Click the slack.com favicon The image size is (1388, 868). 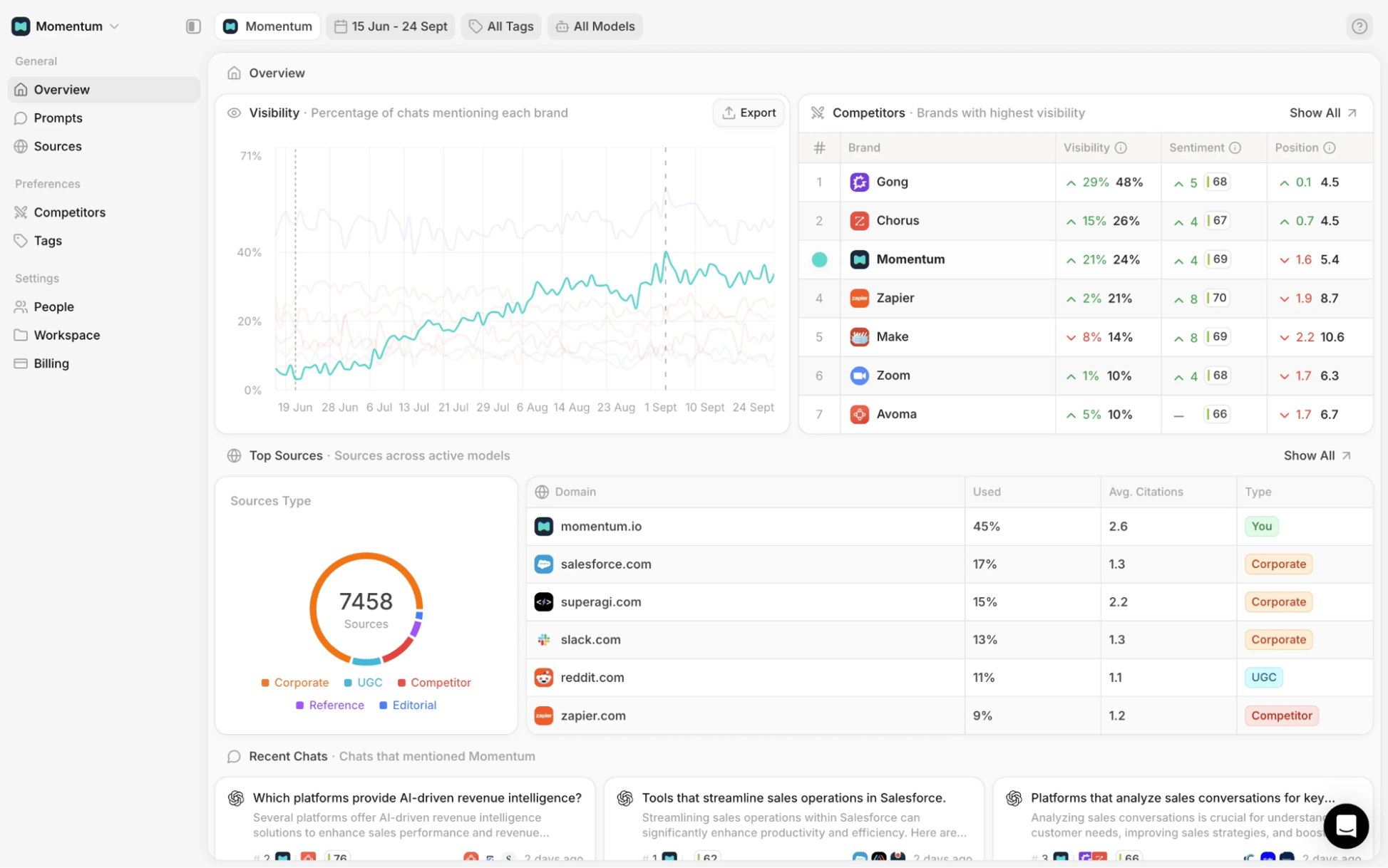(543, 639)
